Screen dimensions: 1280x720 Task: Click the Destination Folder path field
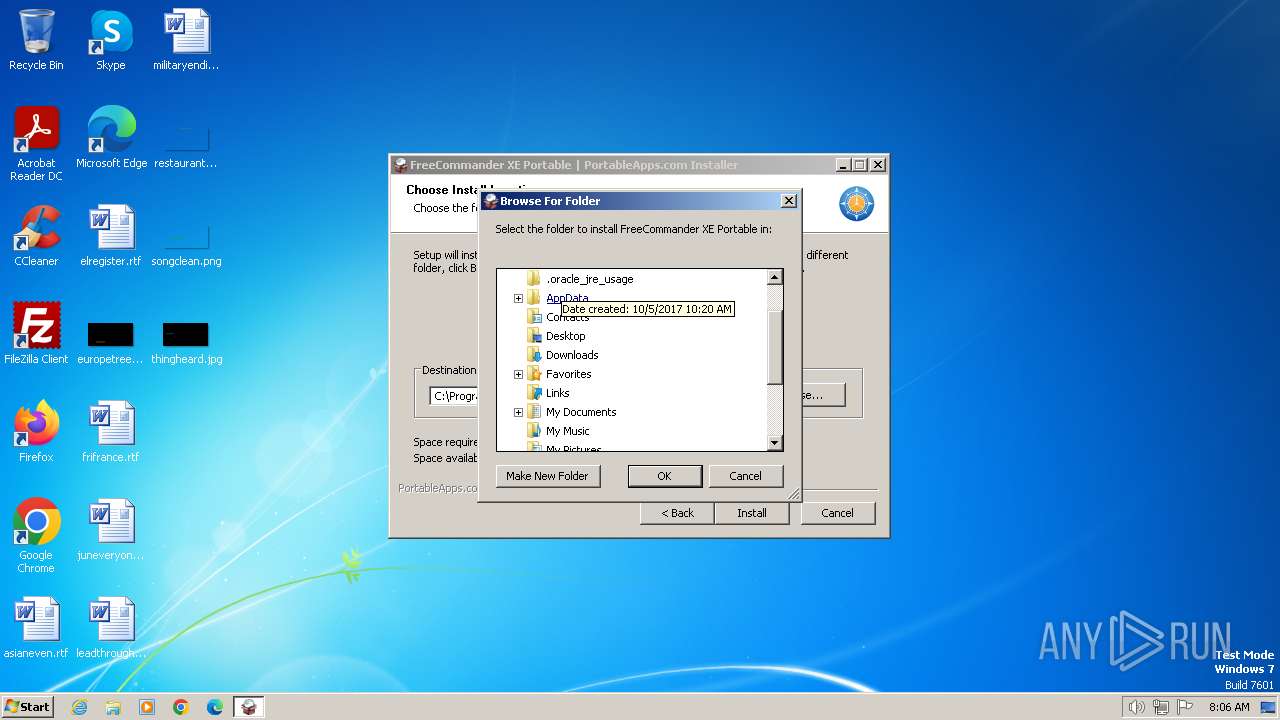pyautogui.click(x=453, y=396)
